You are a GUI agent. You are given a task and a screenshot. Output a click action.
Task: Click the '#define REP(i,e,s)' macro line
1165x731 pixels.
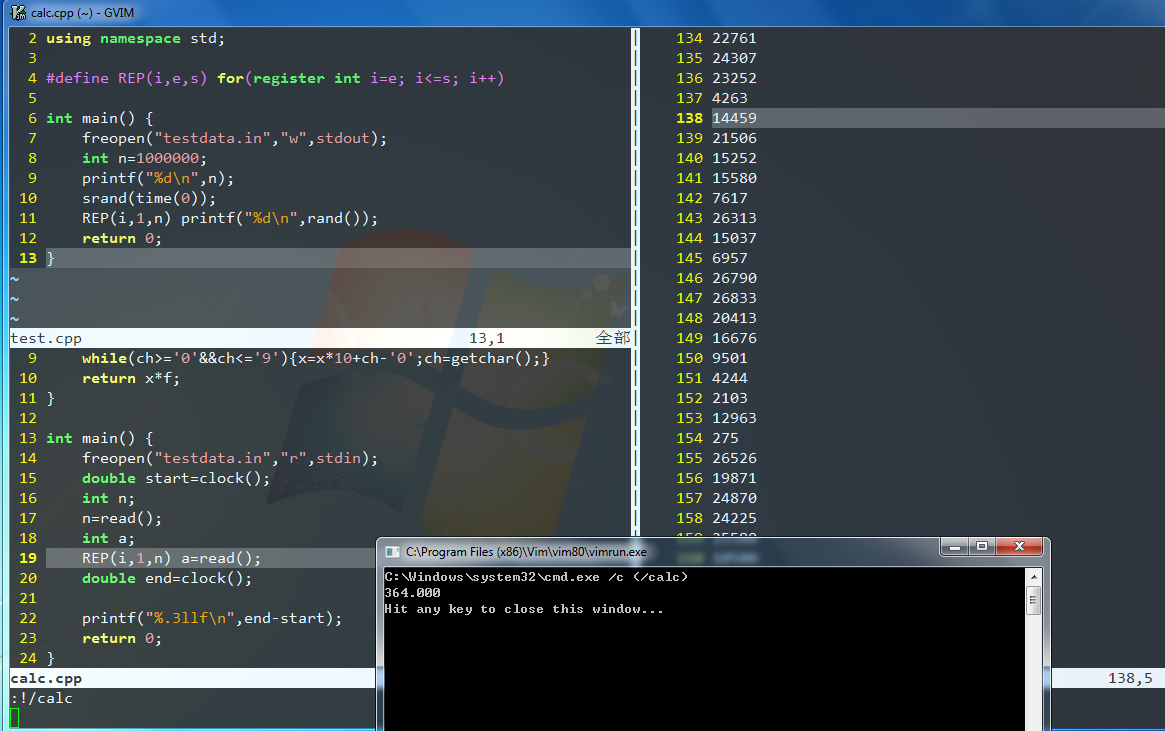point(275,79)
